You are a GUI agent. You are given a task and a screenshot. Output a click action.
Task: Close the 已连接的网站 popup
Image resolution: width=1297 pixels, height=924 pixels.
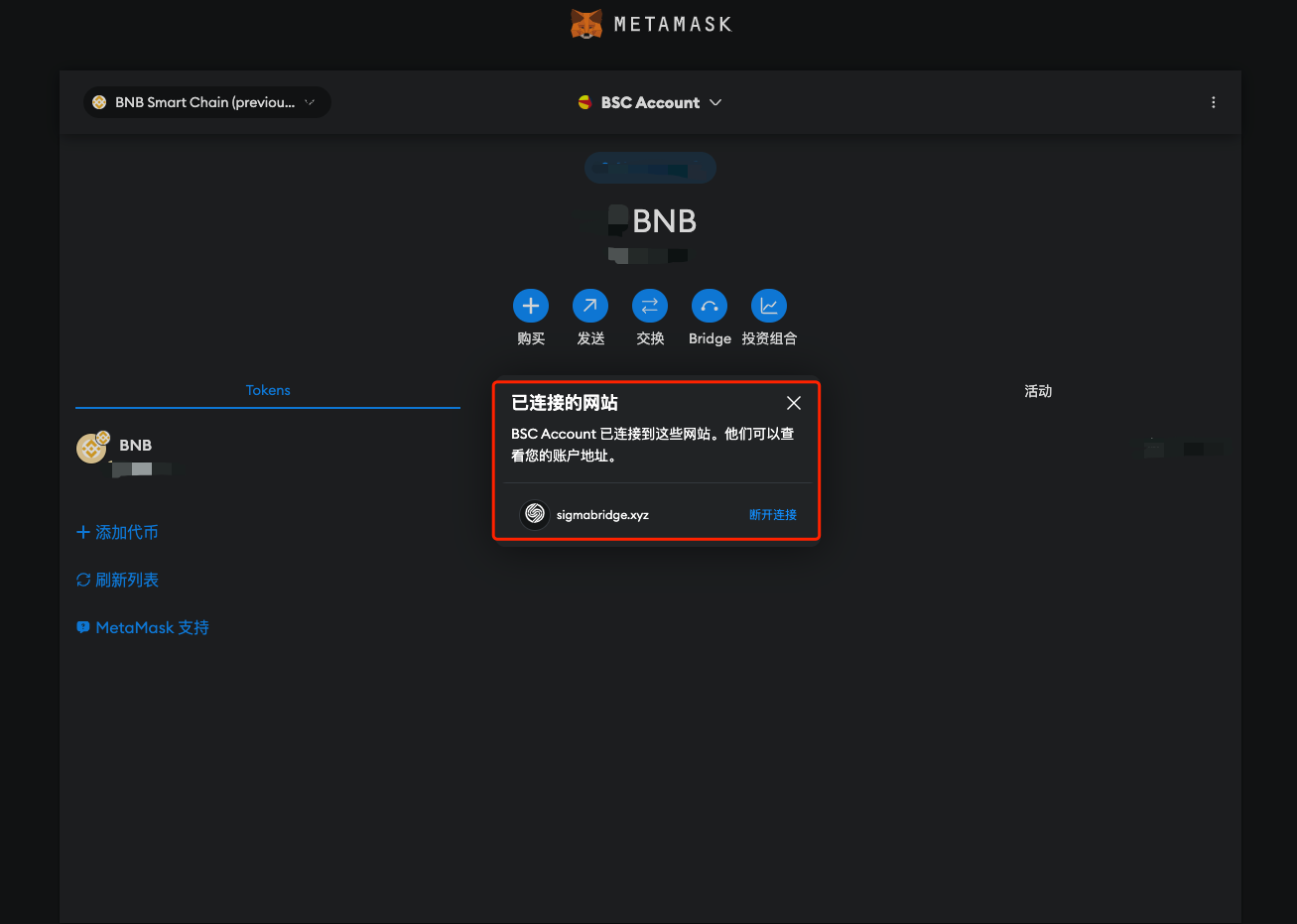pyautogui.click(x=793, y=403)
